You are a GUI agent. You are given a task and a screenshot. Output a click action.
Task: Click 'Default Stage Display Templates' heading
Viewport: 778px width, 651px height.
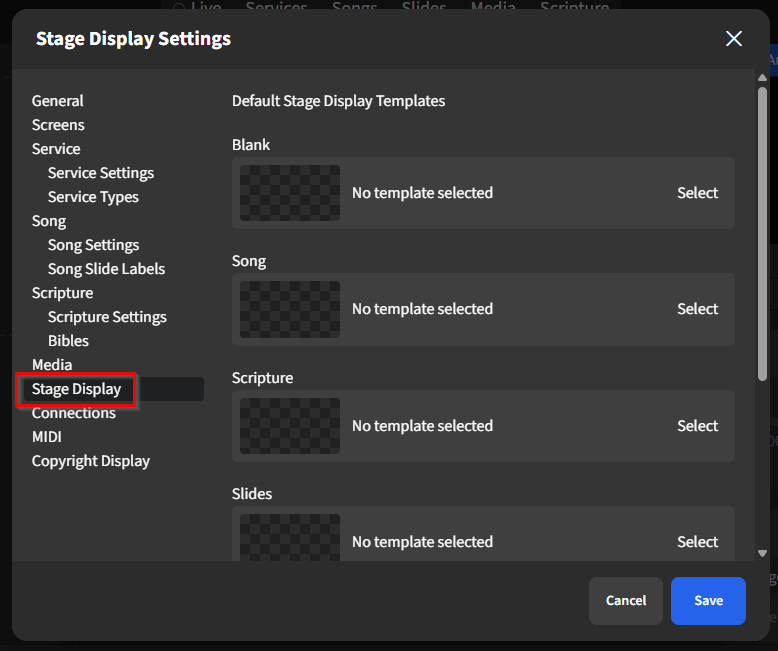(x=338, y=101)
